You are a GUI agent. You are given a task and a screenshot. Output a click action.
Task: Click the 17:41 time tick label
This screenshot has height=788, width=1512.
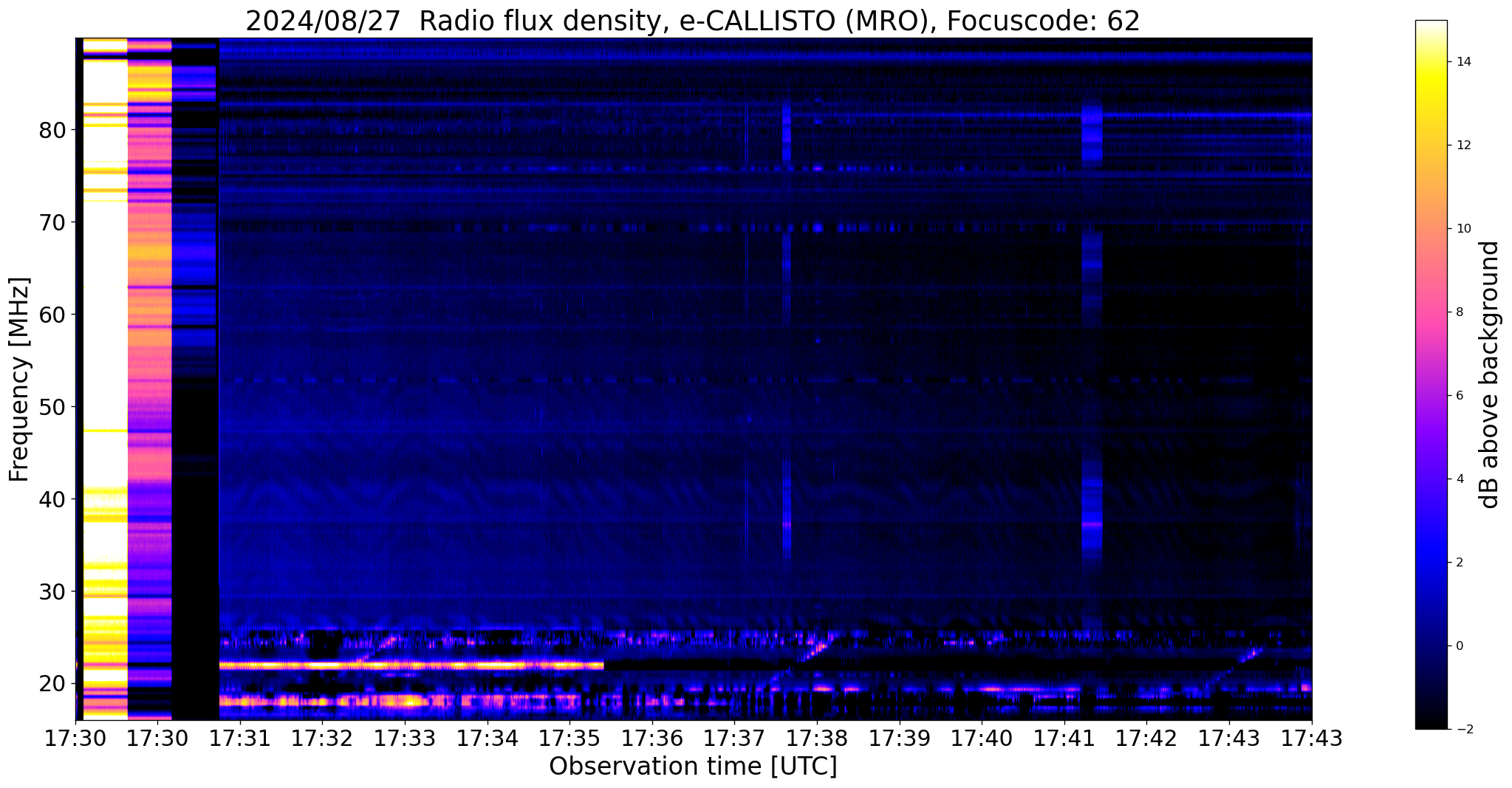pyautogui.click(x=1064, y=738)
